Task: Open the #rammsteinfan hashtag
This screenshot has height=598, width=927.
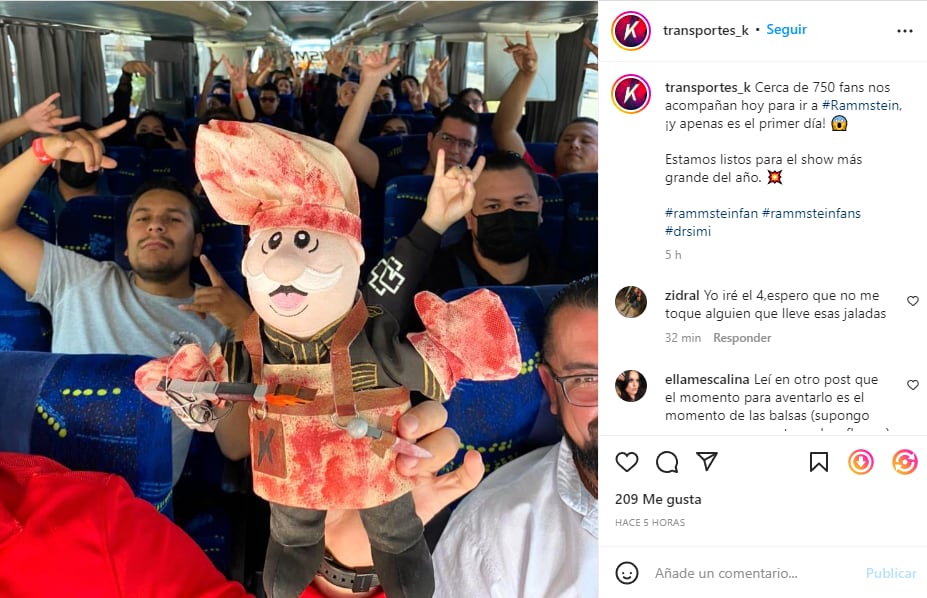Action: point(711,213)
